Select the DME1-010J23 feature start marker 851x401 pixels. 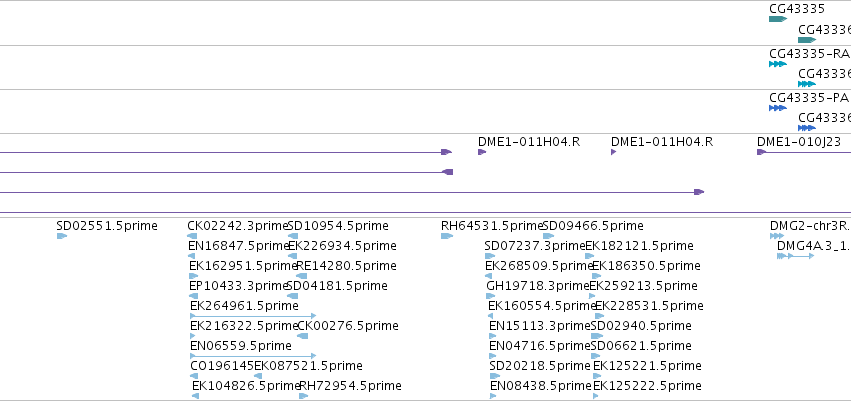tap(761, 152)
